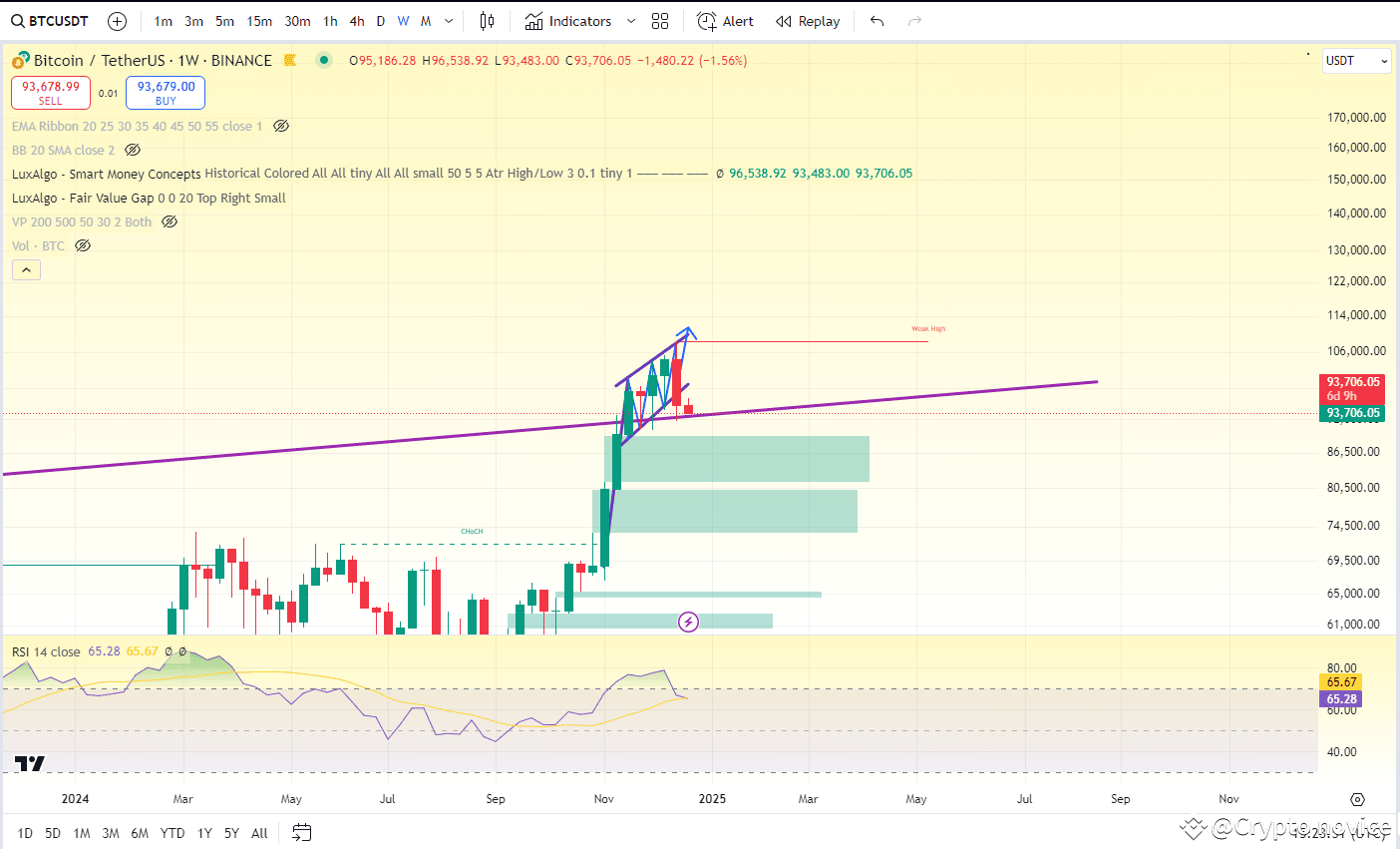This screenshot has height=849, width=1400.
Task: Create a new Alert
Action: tap(726, 21)
